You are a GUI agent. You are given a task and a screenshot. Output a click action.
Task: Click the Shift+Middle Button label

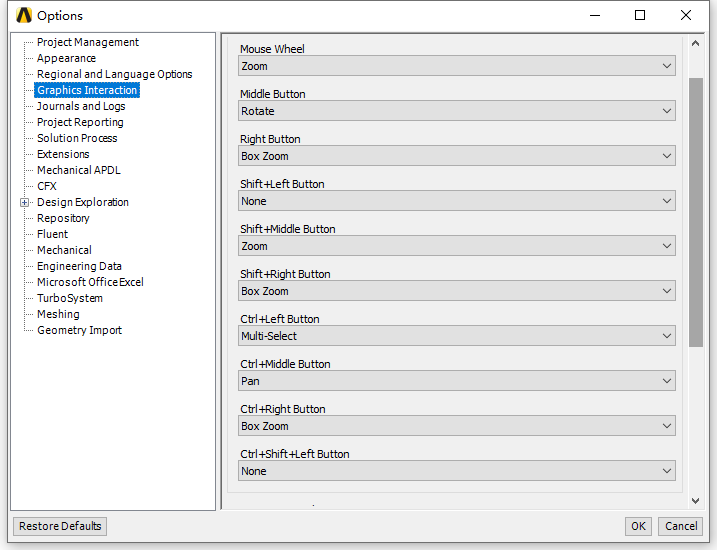click(288, 229)
